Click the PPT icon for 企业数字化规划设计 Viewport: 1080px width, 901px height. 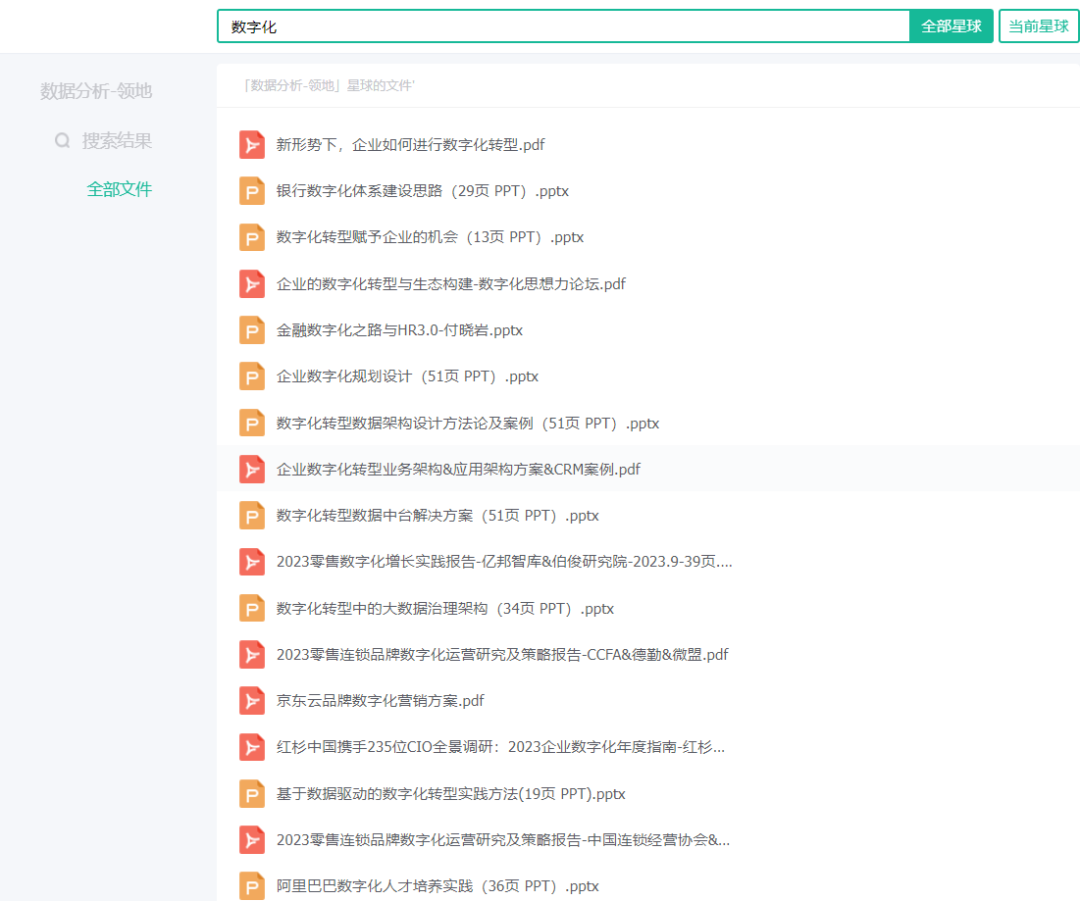pos(251,376)
